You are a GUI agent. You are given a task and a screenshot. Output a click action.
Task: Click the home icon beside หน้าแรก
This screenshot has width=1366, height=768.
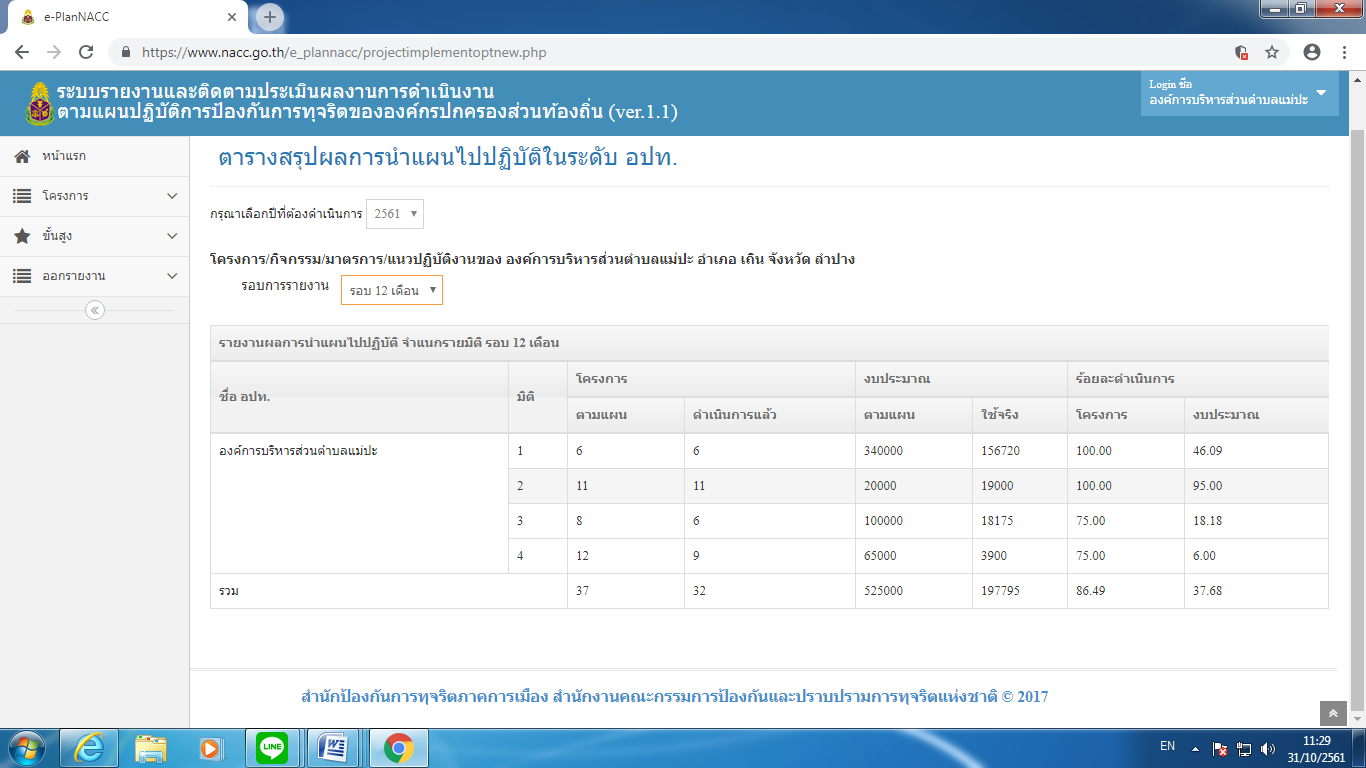(22, 157)
